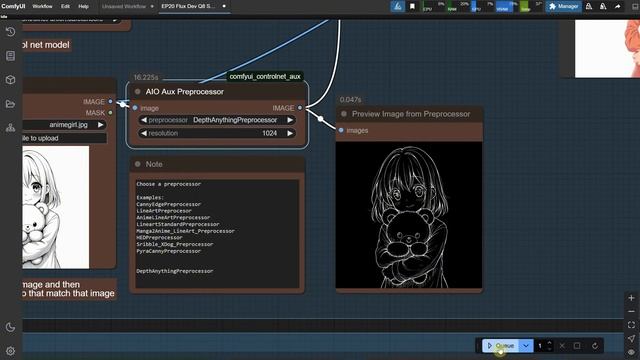
Task: Open the Manager puzzle button
Action: click(564, 7)
